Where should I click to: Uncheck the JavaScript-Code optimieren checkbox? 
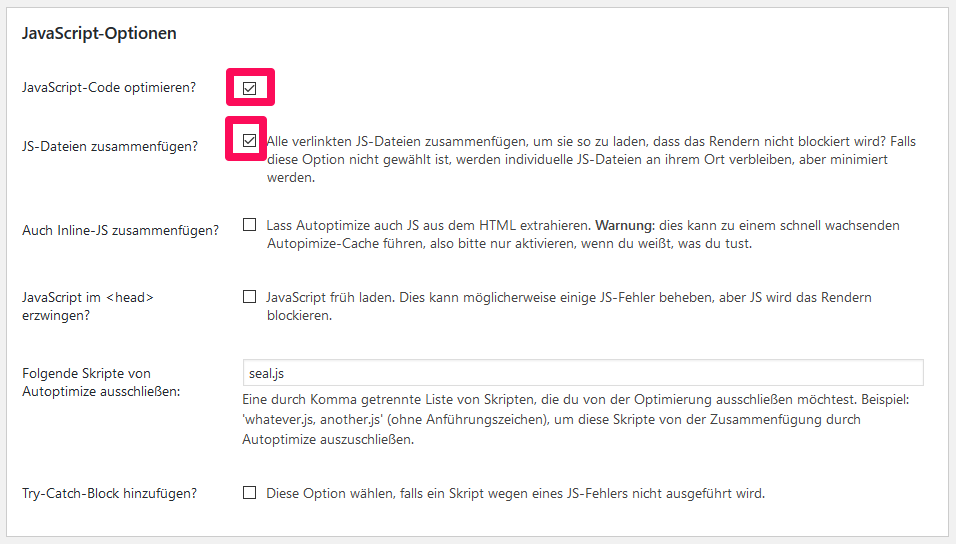pos(250,88)
